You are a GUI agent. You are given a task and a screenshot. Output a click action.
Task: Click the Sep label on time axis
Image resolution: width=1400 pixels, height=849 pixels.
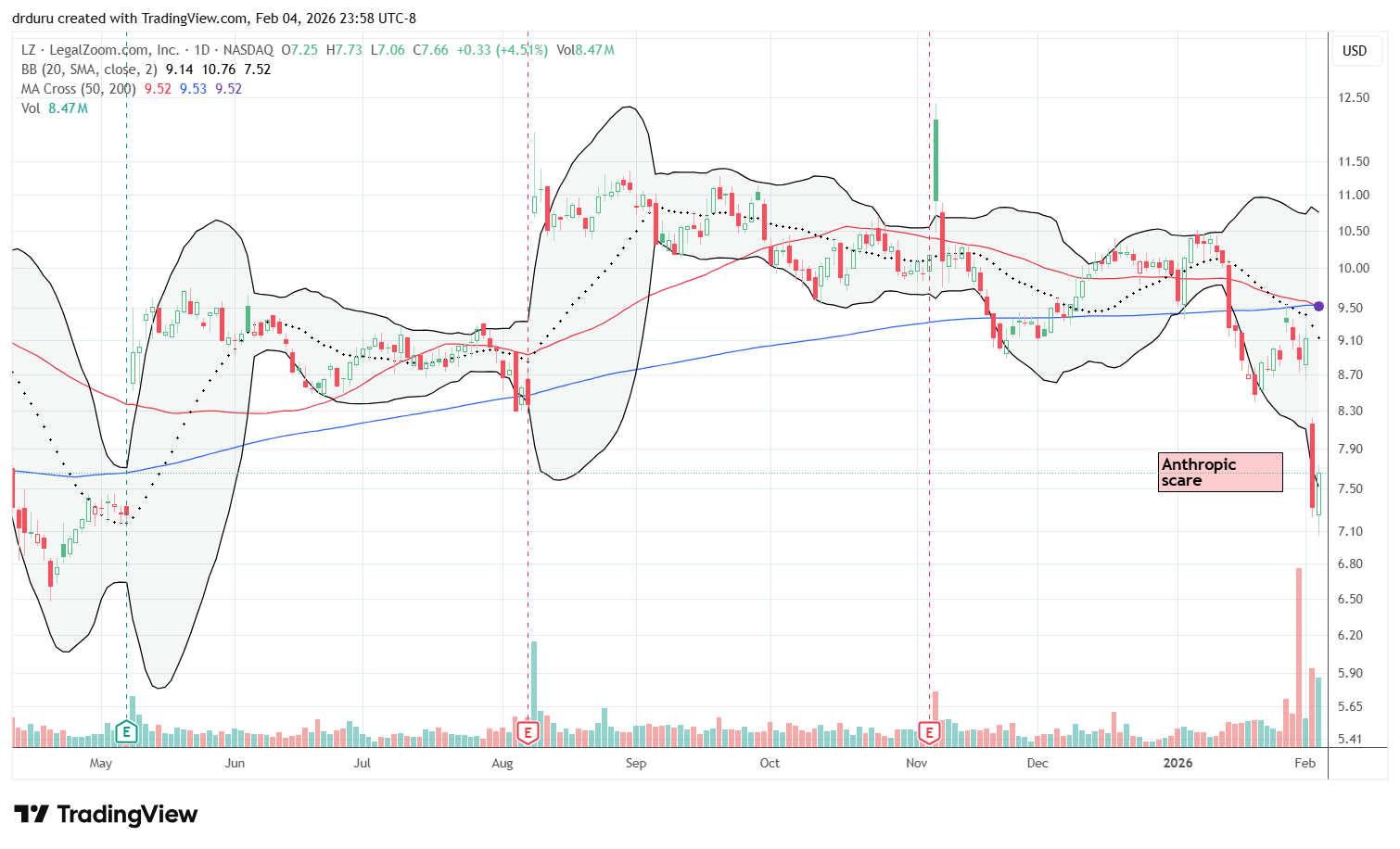click(x=636, y=764)
